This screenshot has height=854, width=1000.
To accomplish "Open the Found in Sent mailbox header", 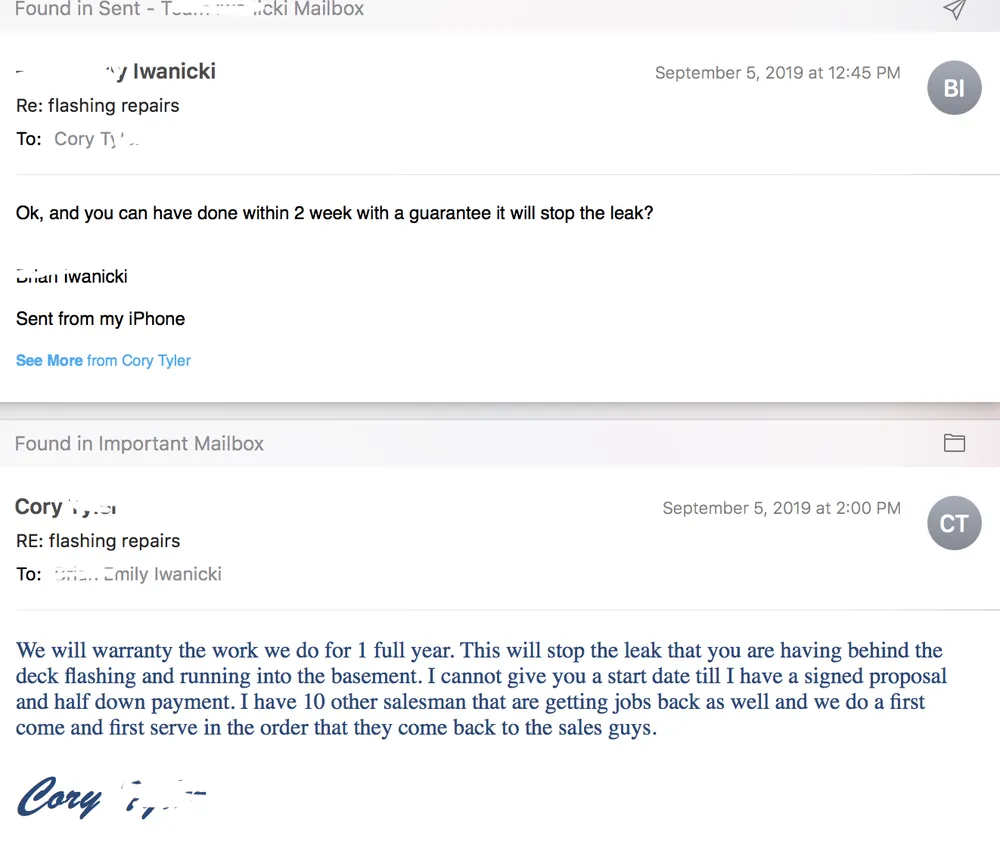I will [x=189, y=10].
